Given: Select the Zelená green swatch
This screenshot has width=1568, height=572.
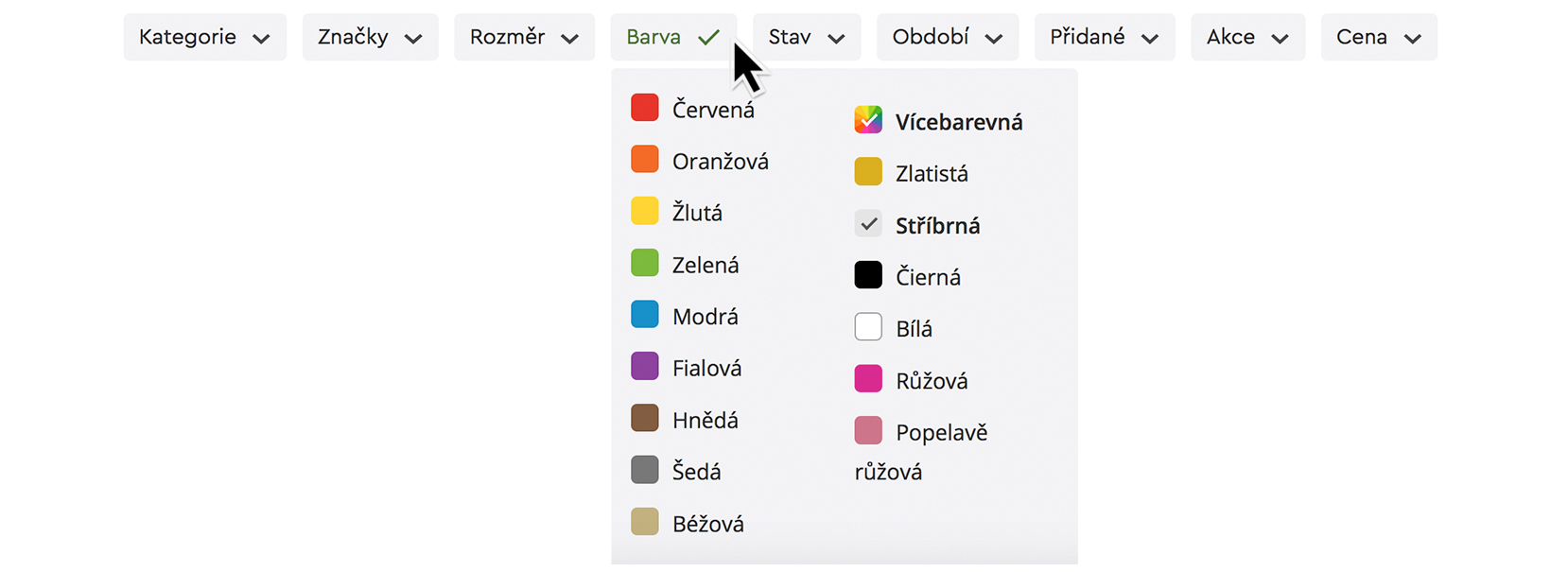Looking at the screenshot, I should coord(644,263).
